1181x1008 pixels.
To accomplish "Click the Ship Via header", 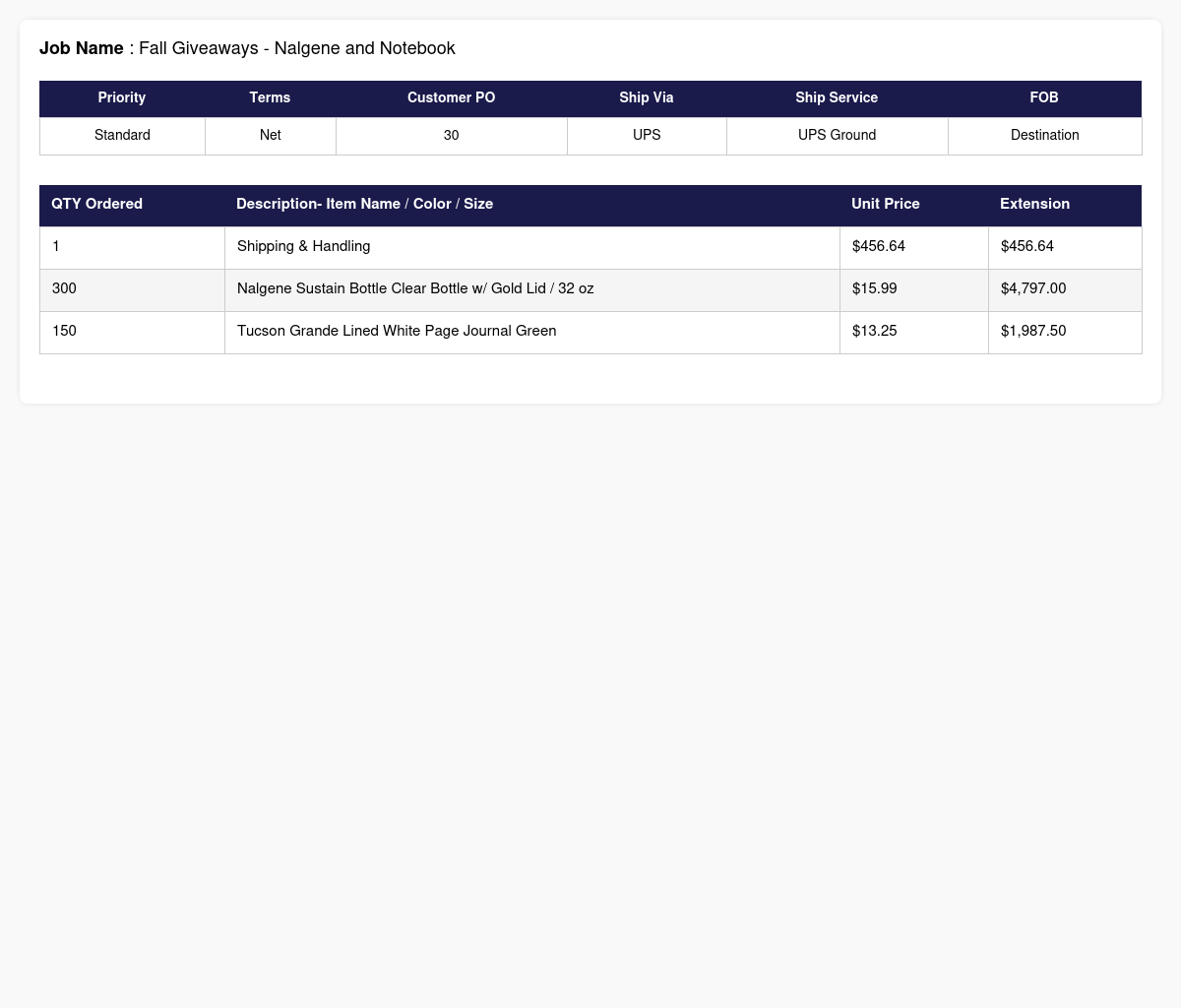I will (647, 98).
